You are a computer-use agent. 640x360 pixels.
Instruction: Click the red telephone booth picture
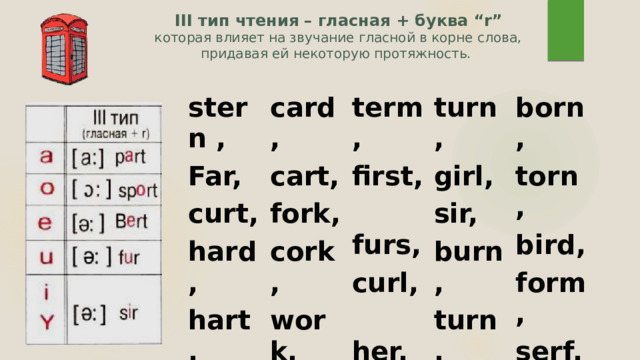(x=64, y=49)
